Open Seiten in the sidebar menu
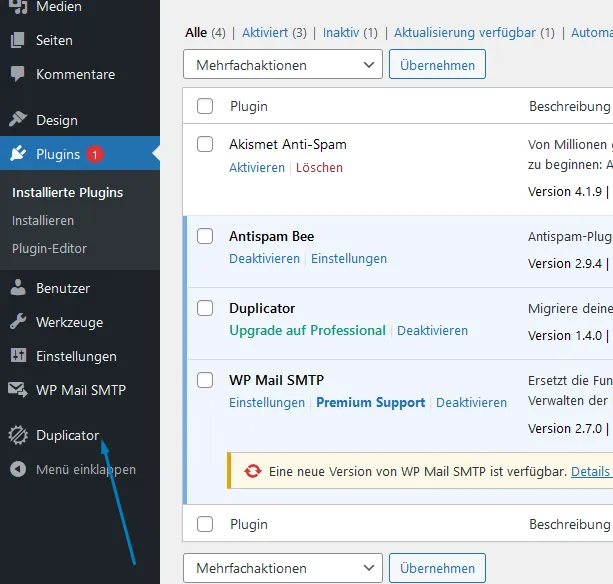The width and height of the screenshot is (613, 584). pyautogui.click(x=54, y=40)
